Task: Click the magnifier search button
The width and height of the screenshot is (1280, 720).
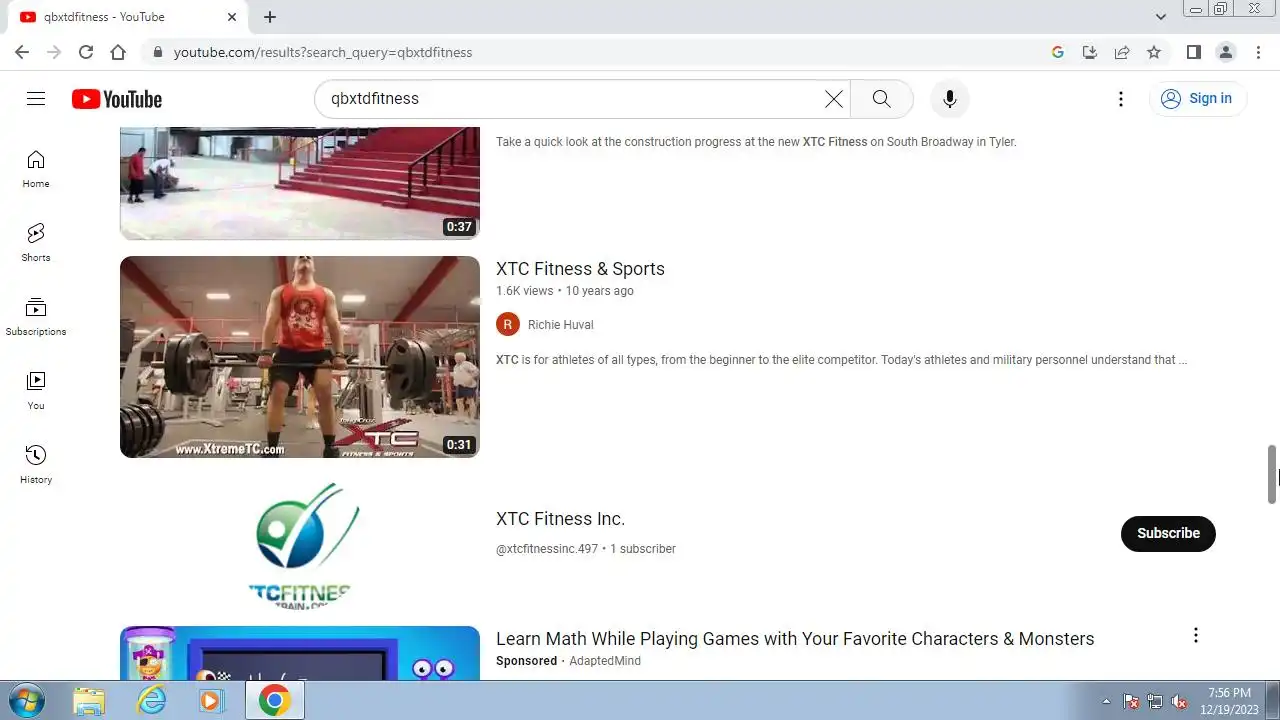Action: click(x=881, y=98)
